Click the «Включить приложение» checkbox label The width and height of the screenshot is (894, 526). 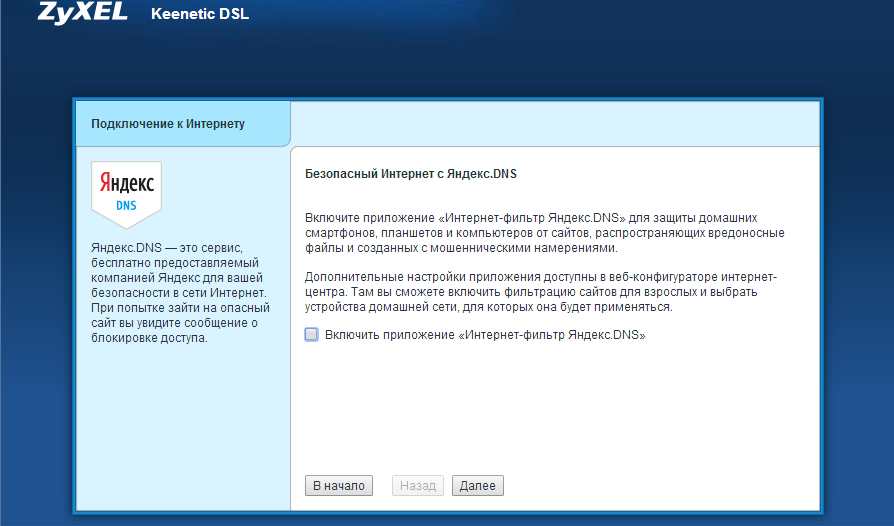pos(485,336)
